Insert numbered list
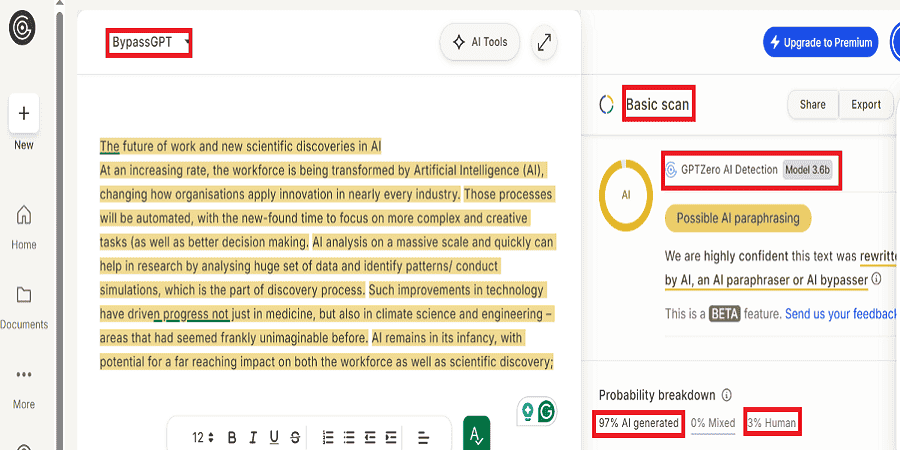The image size is (900, 450). [328, 437]
